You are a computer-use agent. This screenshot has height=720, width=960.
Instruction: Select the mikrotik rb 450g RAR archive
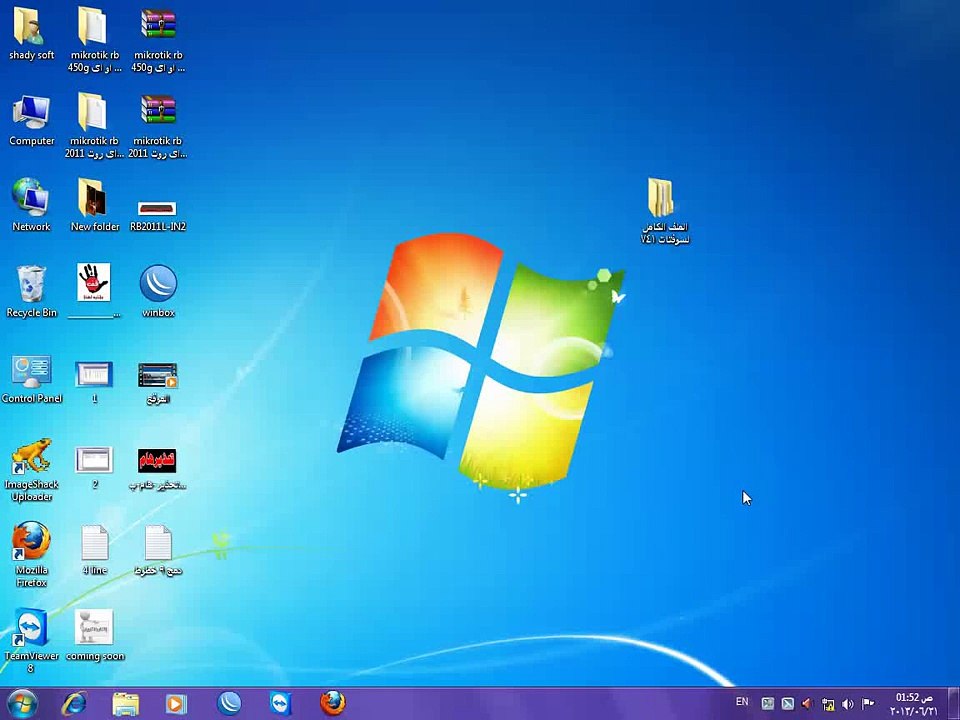tap(158, 24)
